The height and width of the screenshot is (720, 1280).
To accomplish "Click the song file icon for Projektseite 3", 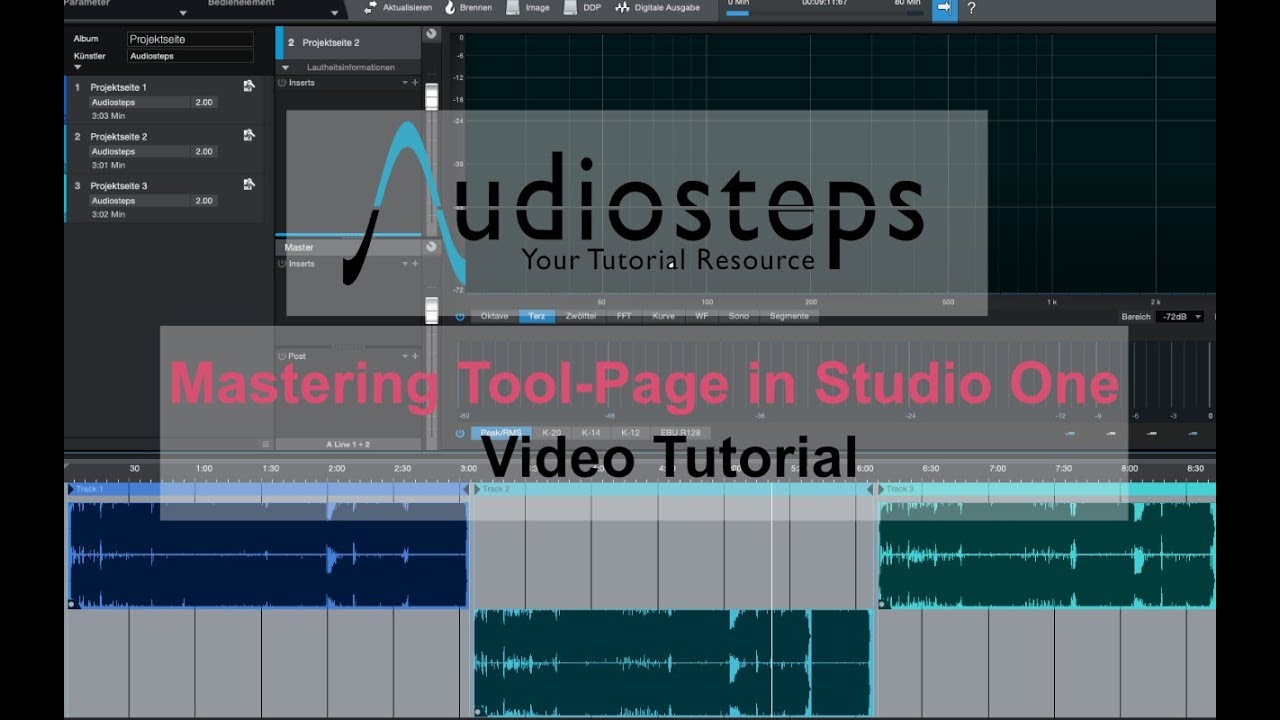I will (x=249, y=185).
